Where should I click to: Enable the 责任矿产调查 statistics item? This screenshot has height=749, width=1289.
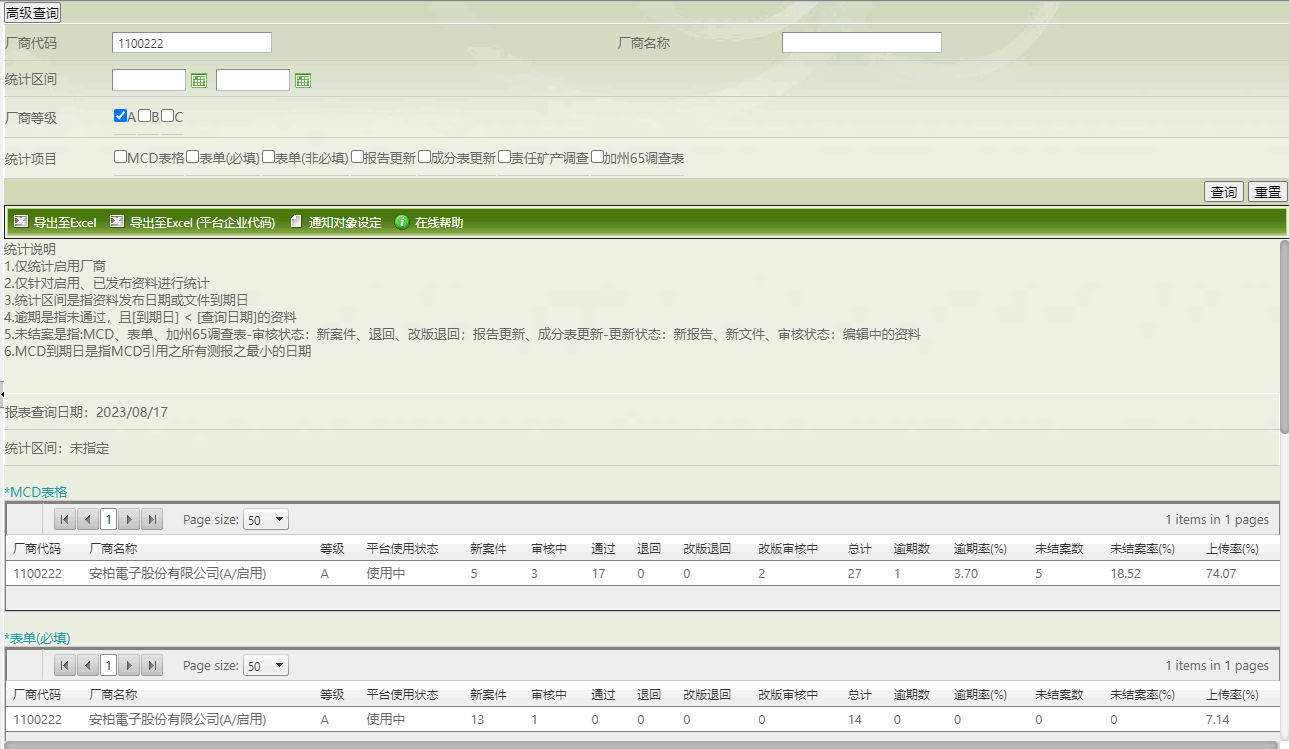[504, 157]
